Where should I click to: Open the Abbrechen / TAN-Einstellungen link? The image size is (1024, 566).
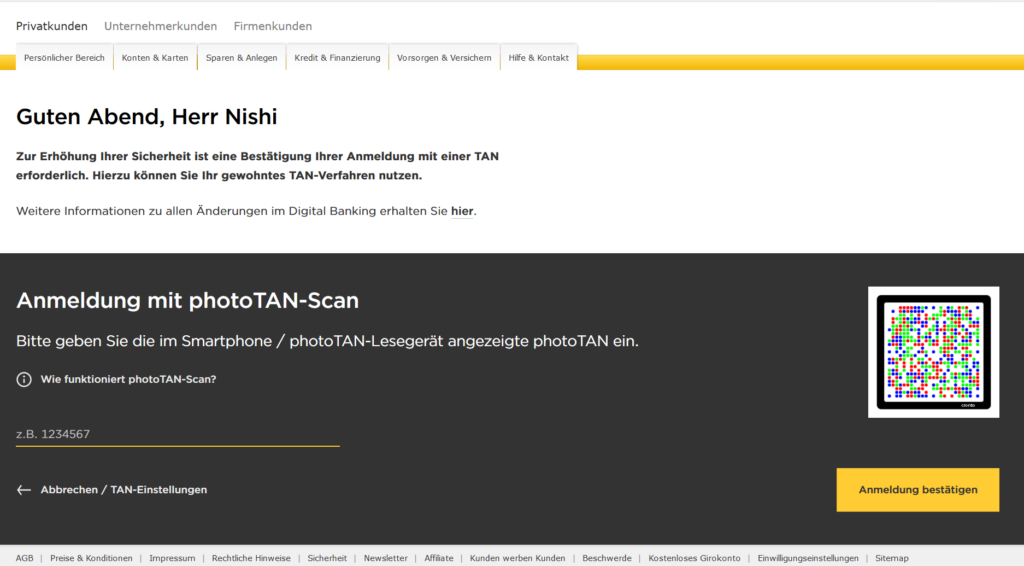[123, 490]
